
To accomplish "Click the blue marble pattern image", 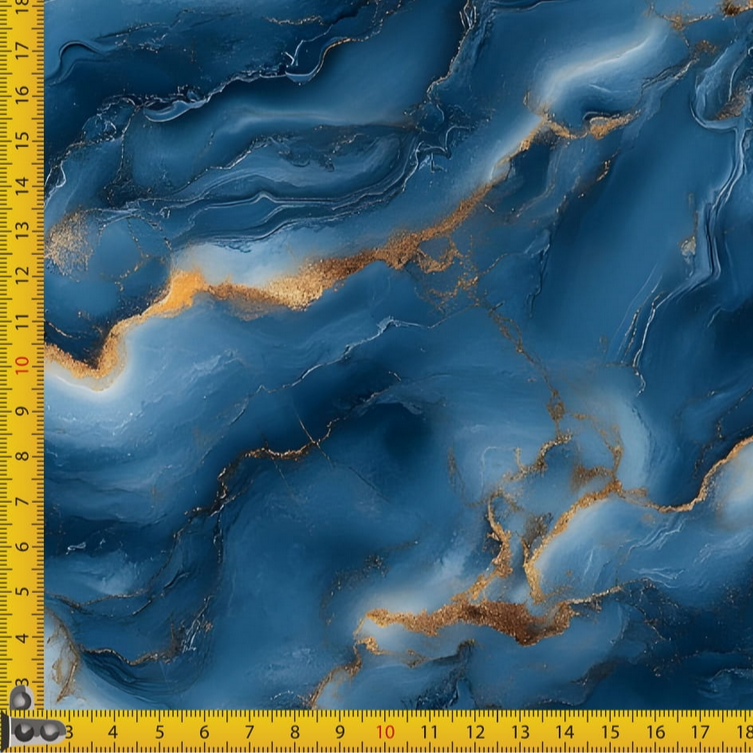I will (x=400, y=350).
